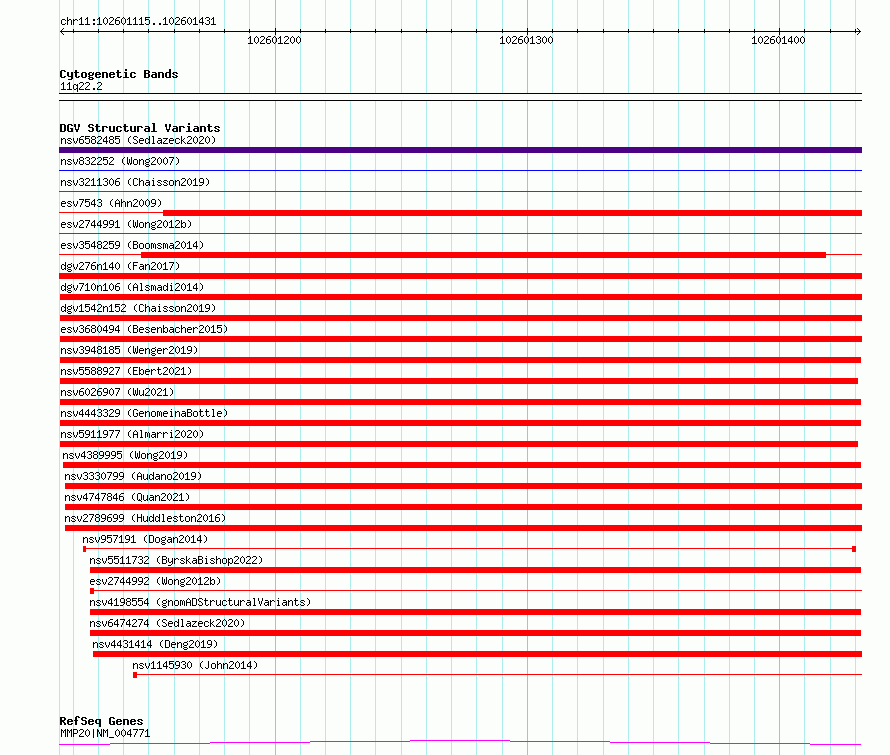Click the nsv957191 (Dogan2014) left end marker
This screenshot has width=890, height=755.
(85, 549)
